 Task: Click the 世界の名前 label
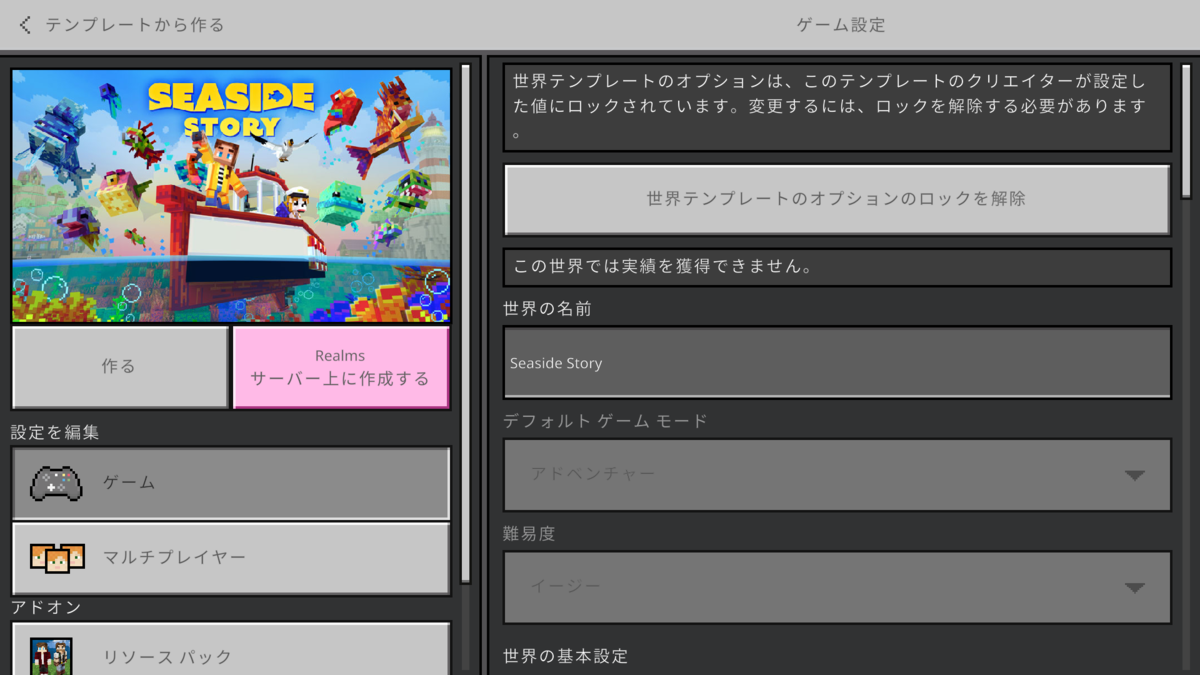(547, 309)
